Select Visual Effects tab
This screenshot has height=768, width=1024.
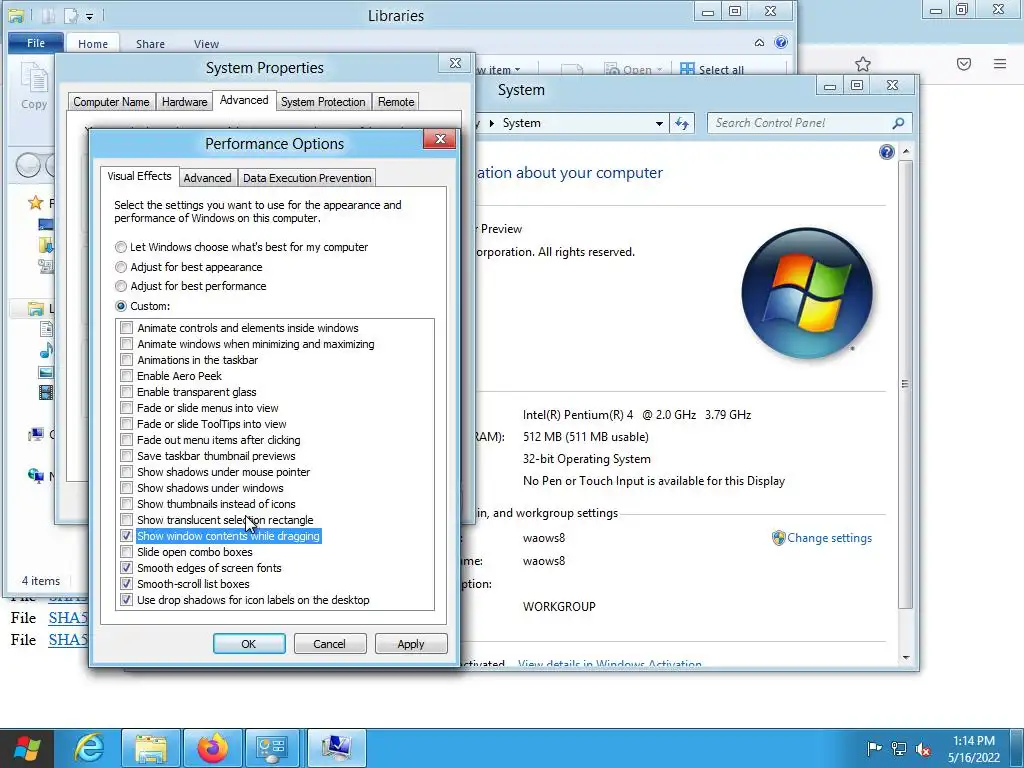(139, 176)
